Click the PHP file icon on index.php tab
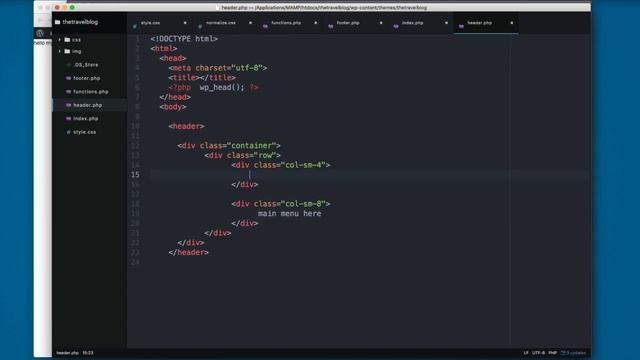This screenshot has height=360, width=640. point(396,26)
